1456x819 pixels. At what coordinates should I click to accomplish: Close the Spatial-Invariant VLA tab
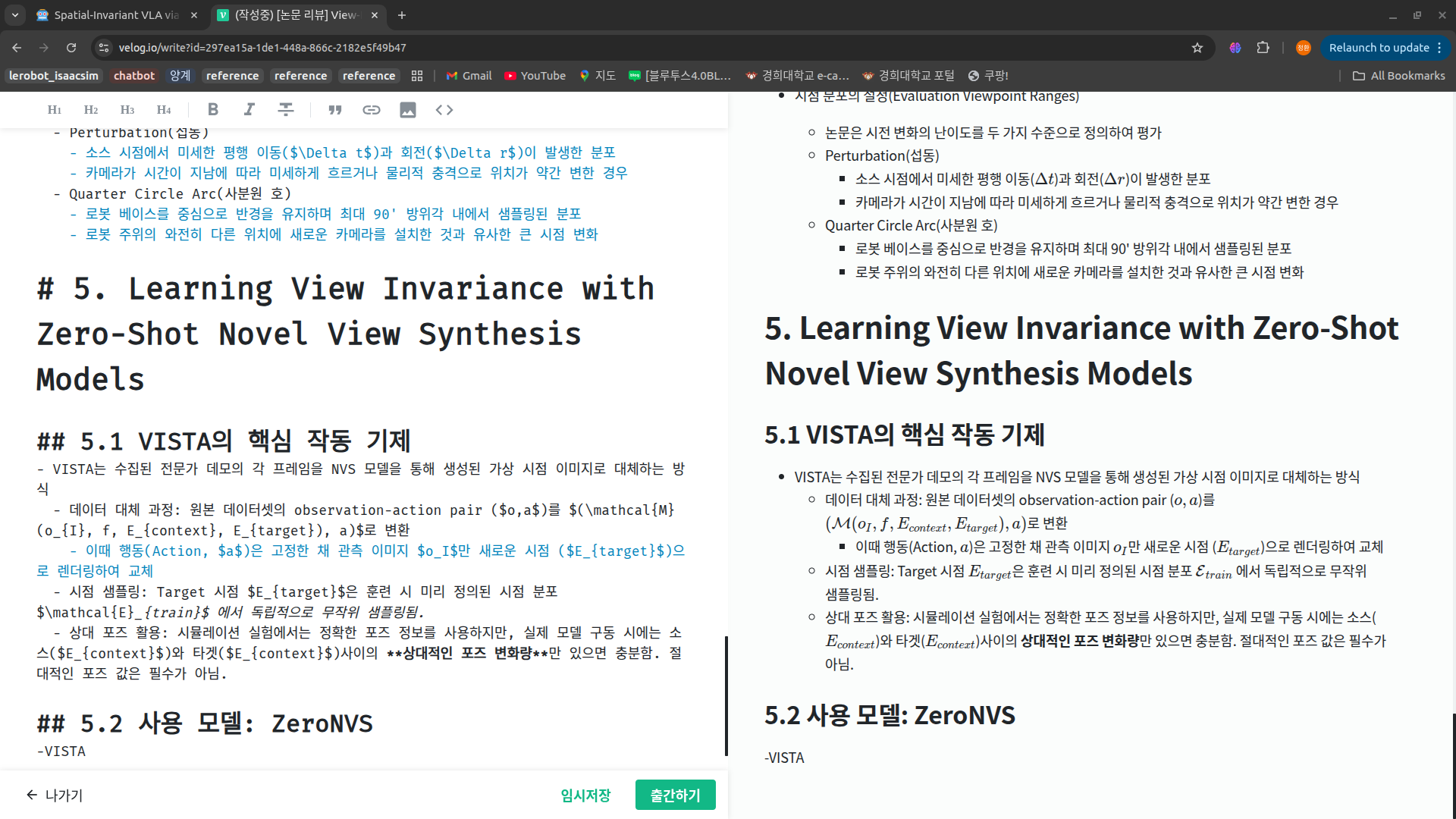click(194, 15)
